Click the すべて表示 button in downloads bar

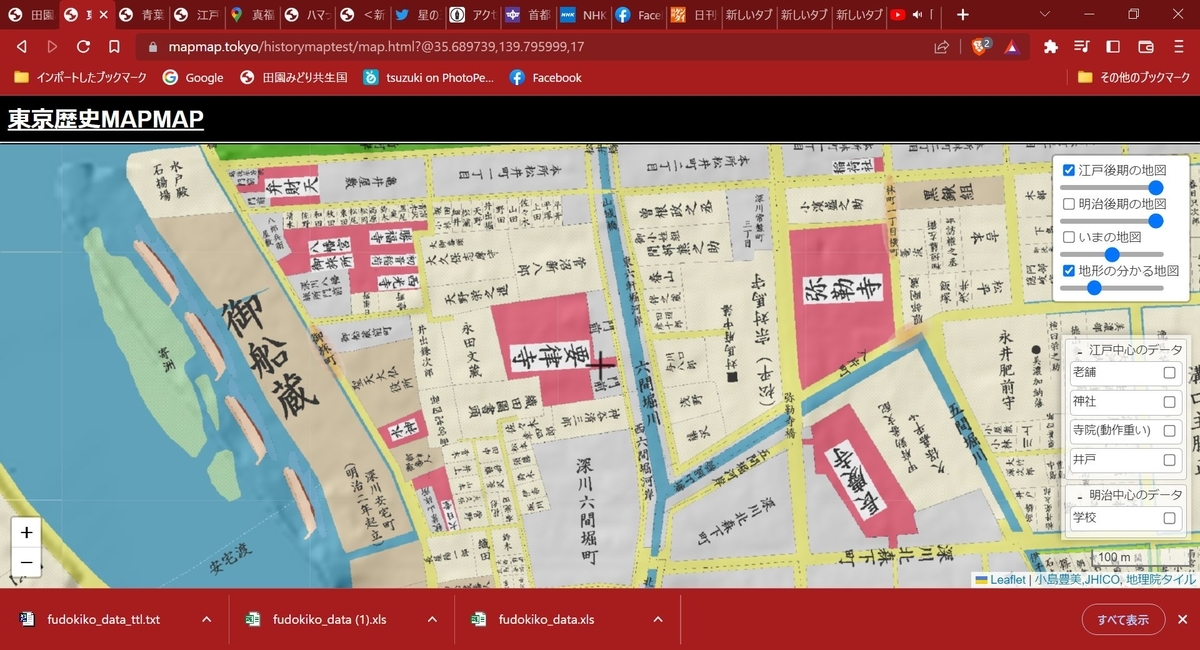coord(1121,619)
